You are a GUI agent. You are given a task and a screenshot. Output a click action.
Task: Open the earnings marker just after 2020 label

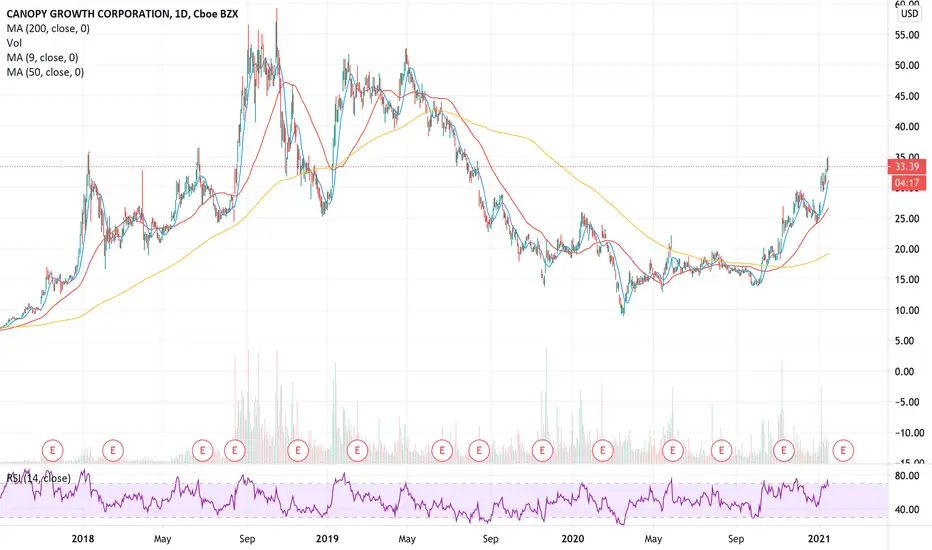603,451
